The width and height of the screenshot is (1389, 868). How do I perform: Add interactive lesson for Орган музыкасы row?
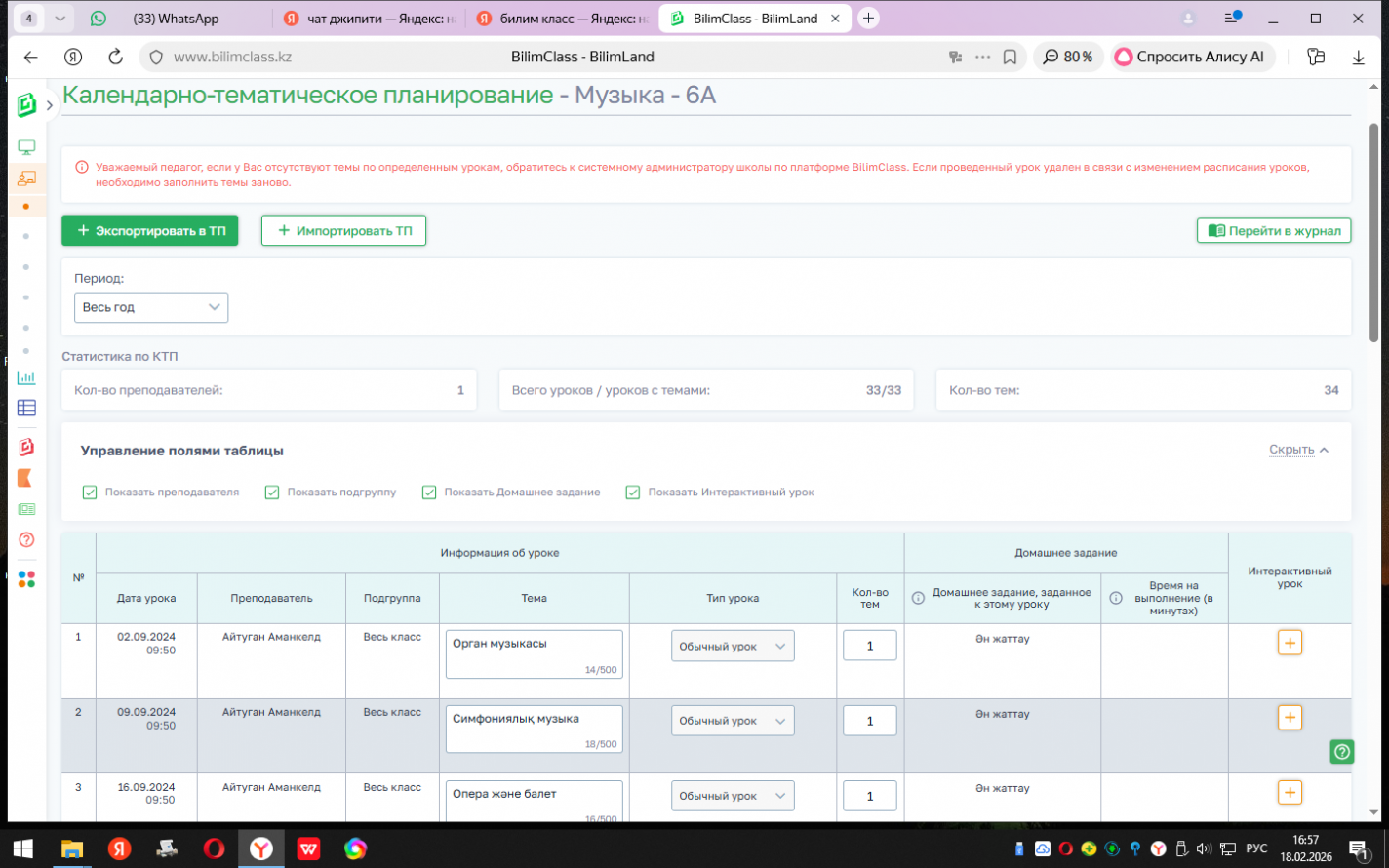tap(1290, 643)
